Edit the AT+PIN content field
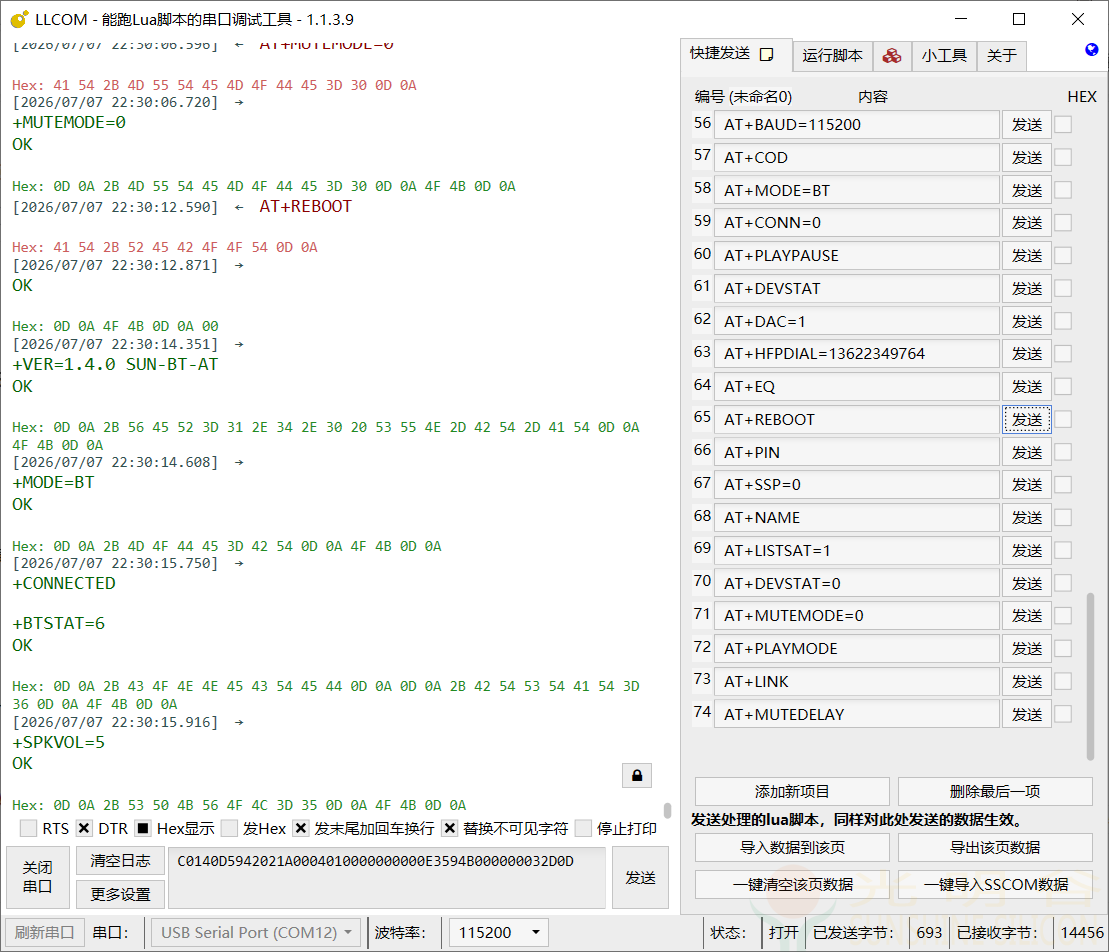Viewport: 1109px width, 952px height. coord(857,452)
